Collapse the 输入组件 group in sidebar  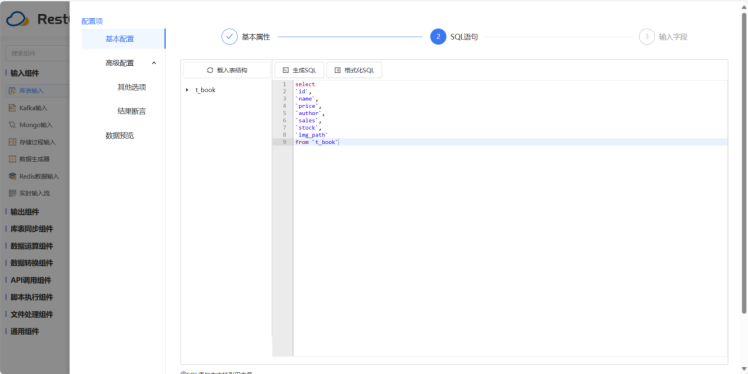[x=25, y=73]
